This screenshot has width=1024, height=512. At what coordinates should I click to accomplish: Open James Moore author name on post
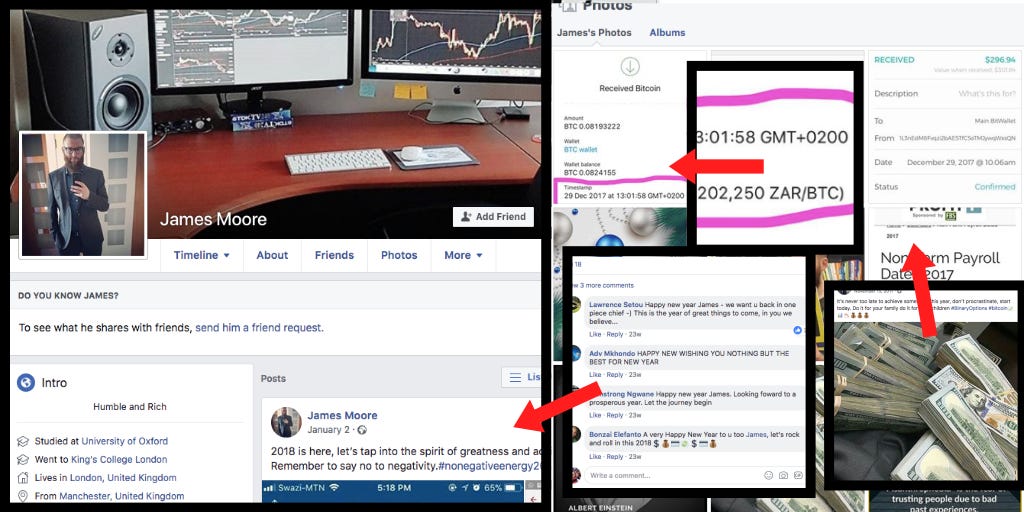[342, 415]
